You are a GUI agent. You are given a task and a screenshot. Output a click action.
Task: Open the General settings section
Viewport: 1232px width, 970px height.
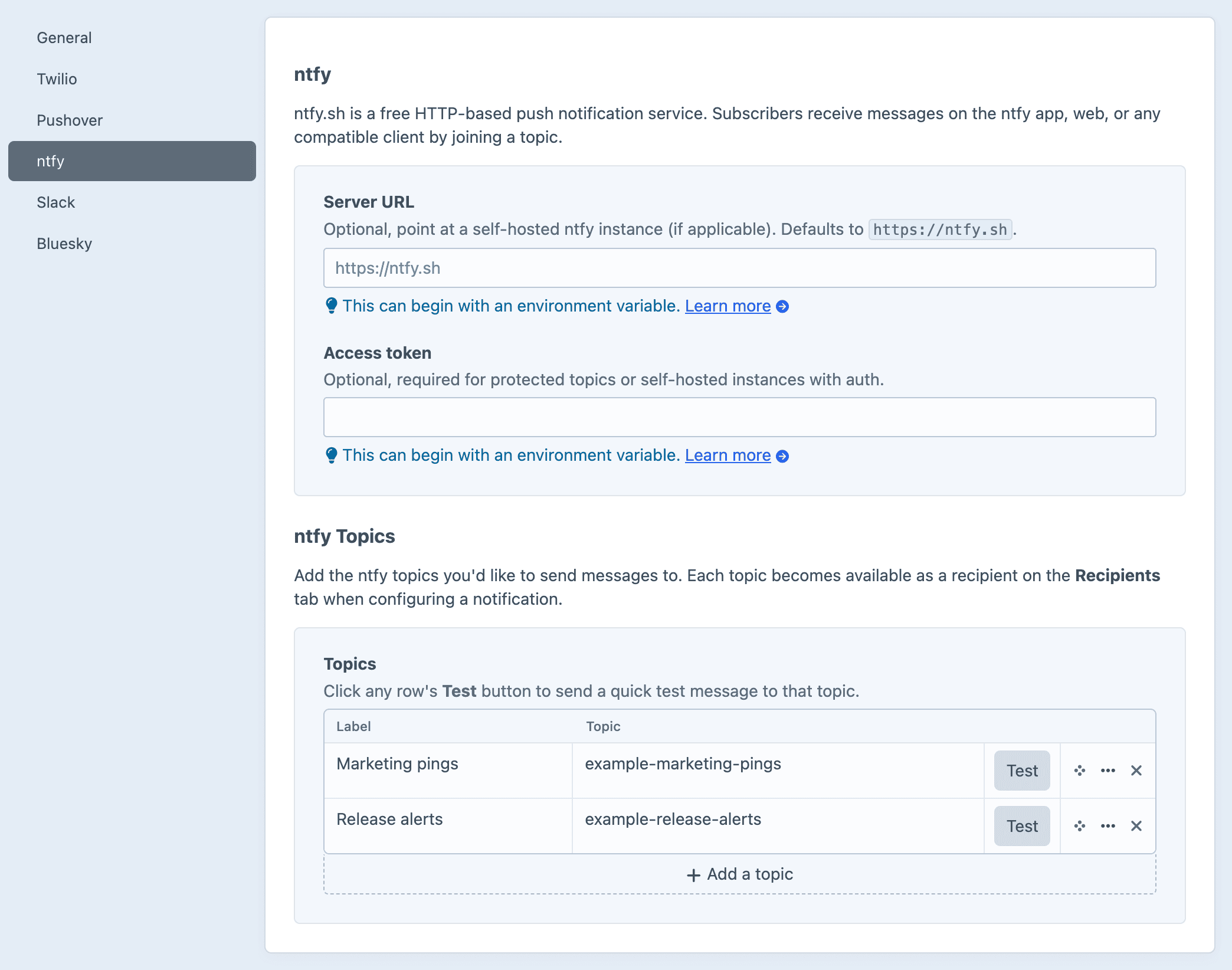coord(132,38)
